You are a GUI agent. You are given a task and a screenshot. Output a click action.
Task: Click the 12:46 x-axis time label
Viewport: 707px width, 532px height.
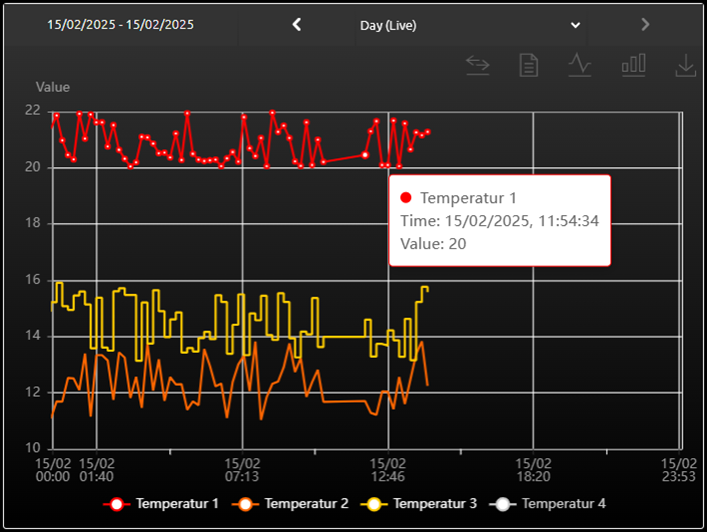[388, 470]
